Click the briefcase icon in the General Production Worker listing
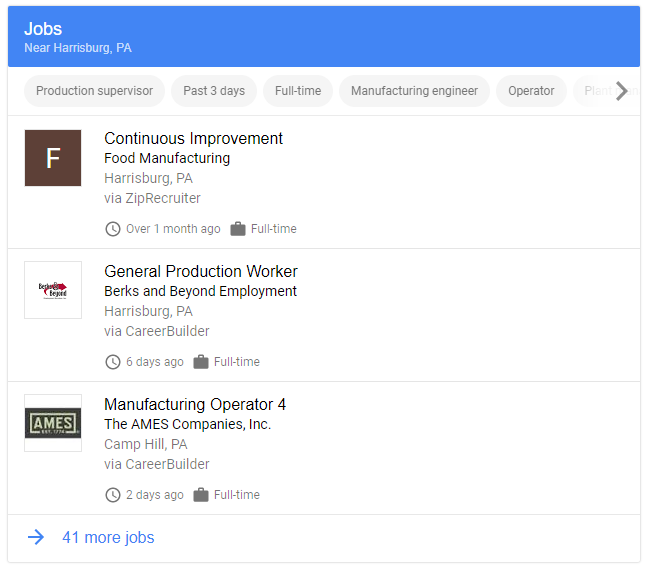647x569 pixels. point(201,361)
